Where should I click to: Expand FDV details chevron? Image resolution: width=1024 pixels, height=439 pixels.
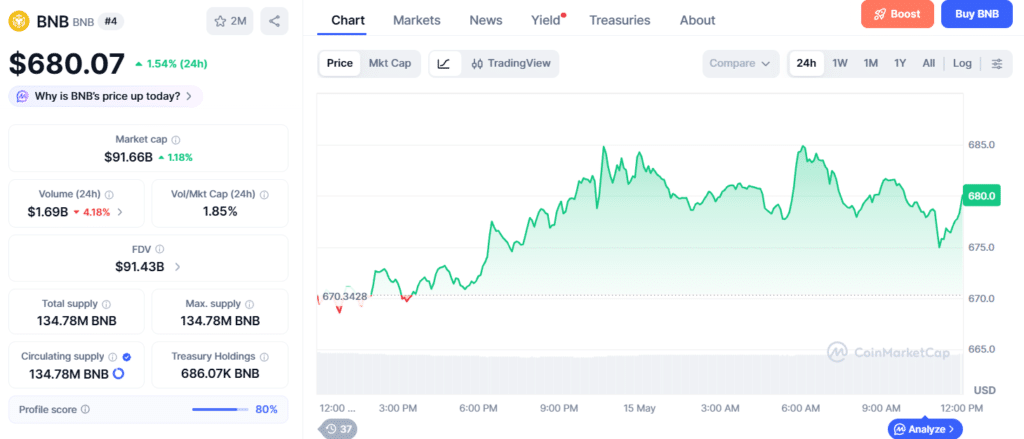point(178,267)
